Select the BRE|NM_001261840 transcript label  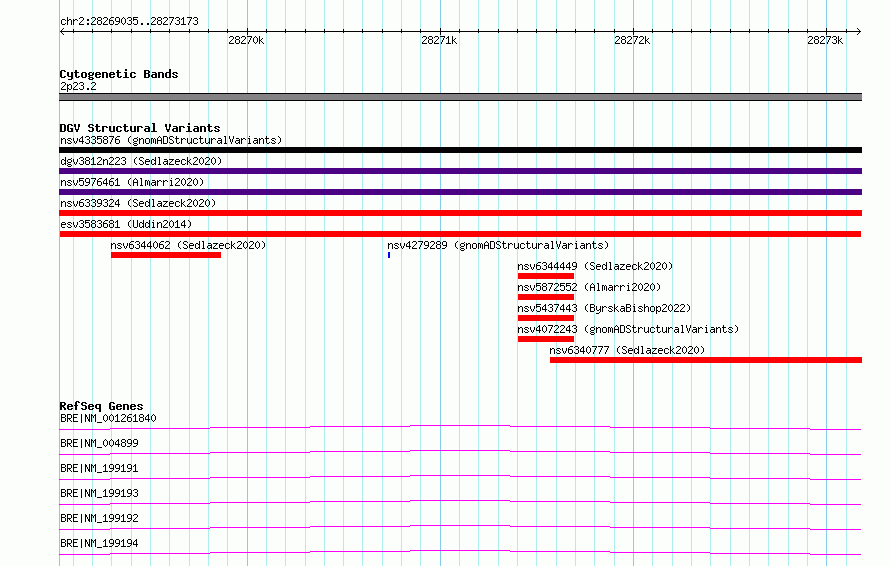108,418
